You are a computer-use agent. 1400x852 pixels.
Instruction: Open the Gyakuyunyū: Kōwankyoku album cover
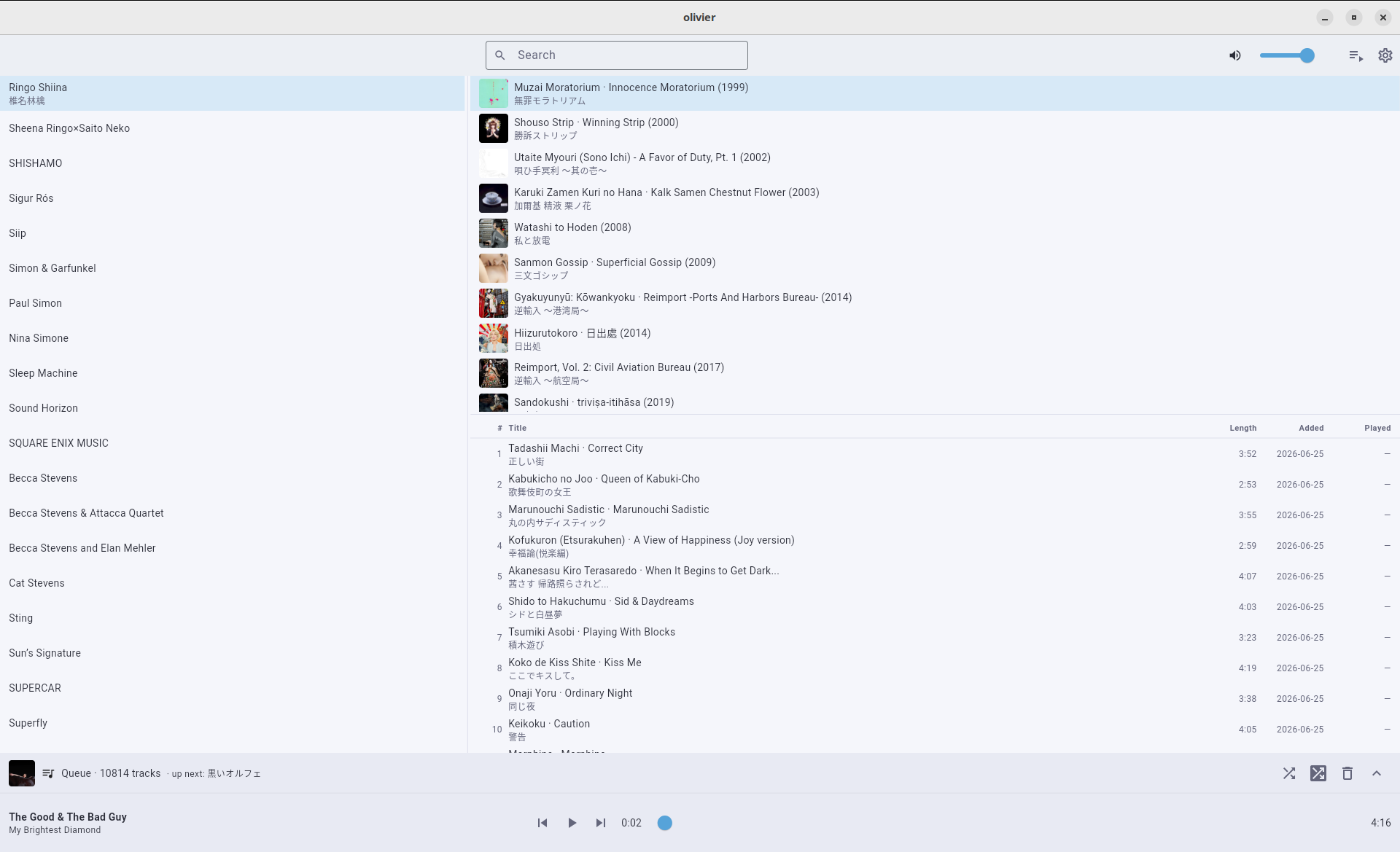pyautogui.click(x=494, y=303)
